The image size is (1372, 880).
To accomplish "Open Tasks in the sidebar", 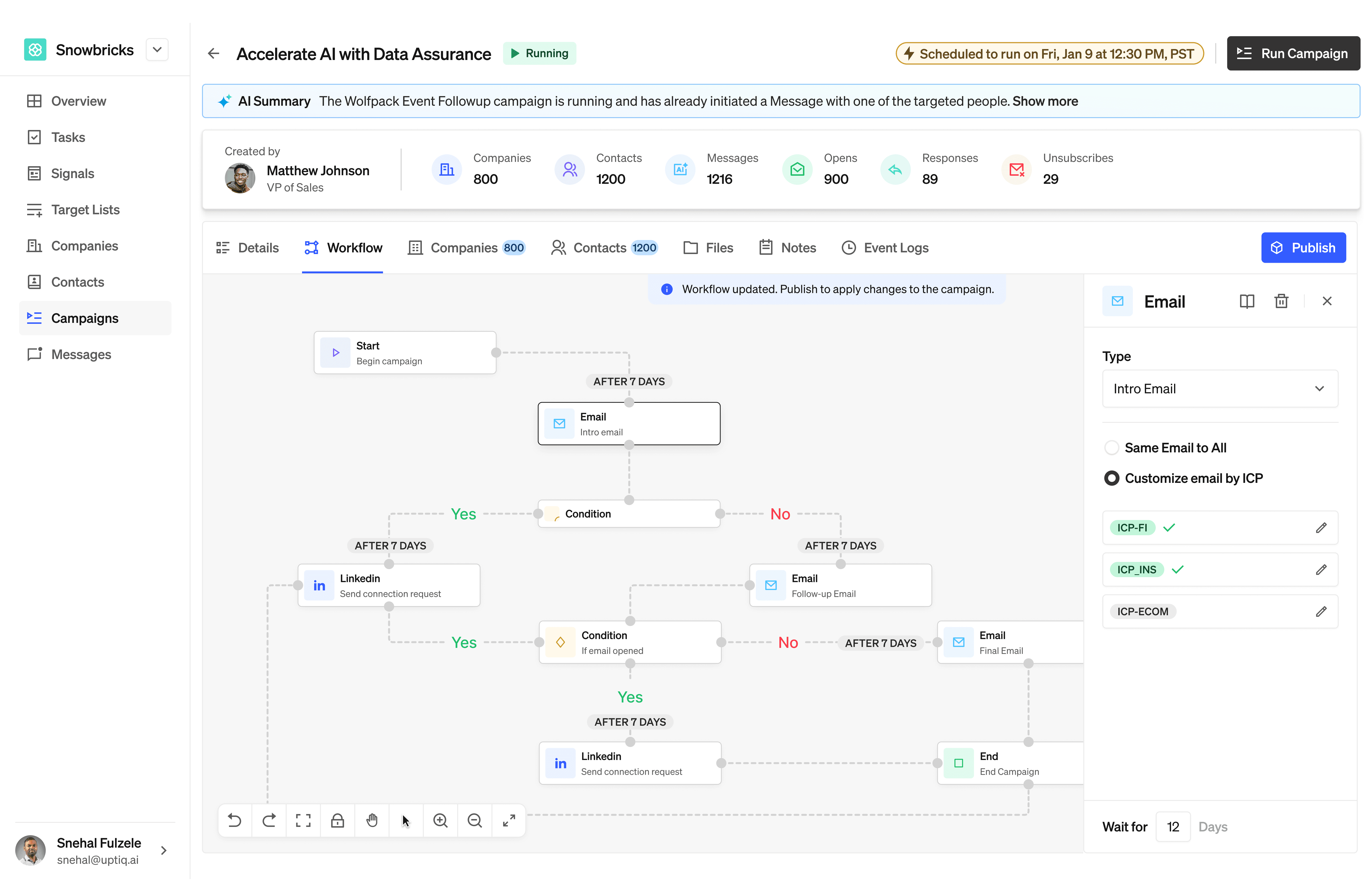I will tap(95, 137).
